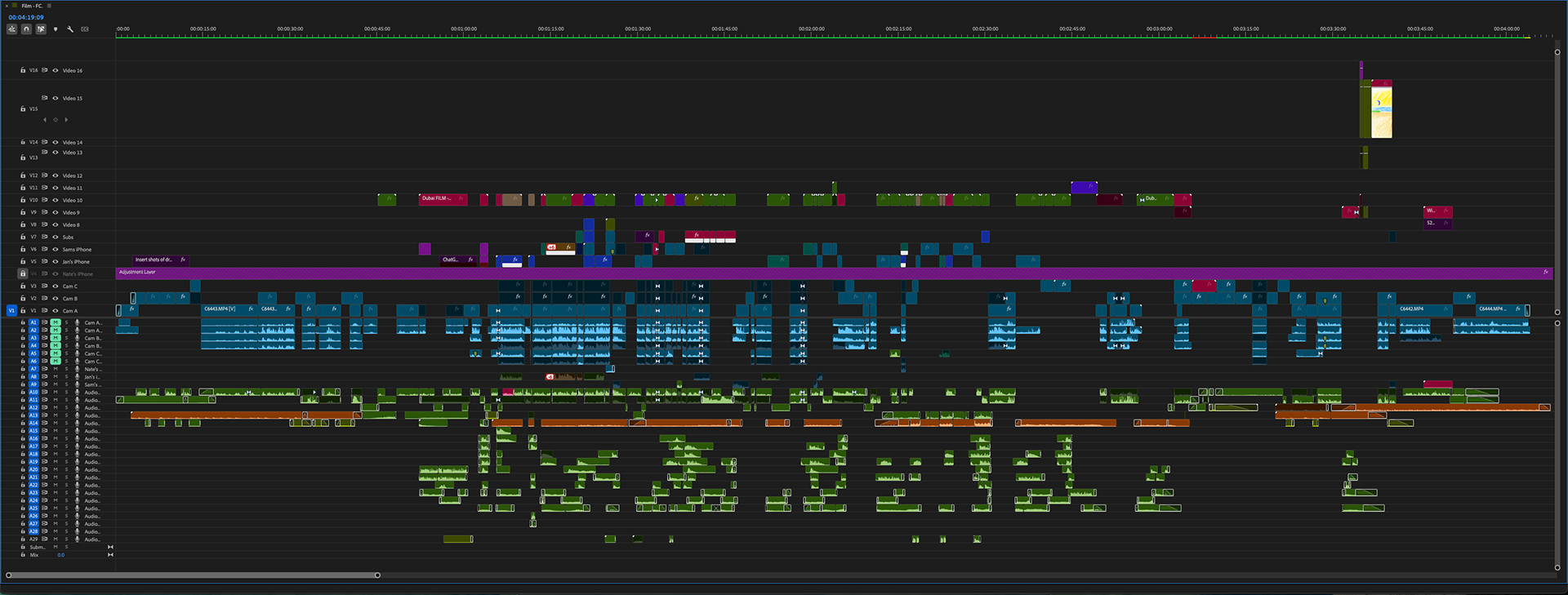This screenshot has height=595, width=1568.
Task: Hide Cam C track V3 eye
Action: click(x=56, y=286)
